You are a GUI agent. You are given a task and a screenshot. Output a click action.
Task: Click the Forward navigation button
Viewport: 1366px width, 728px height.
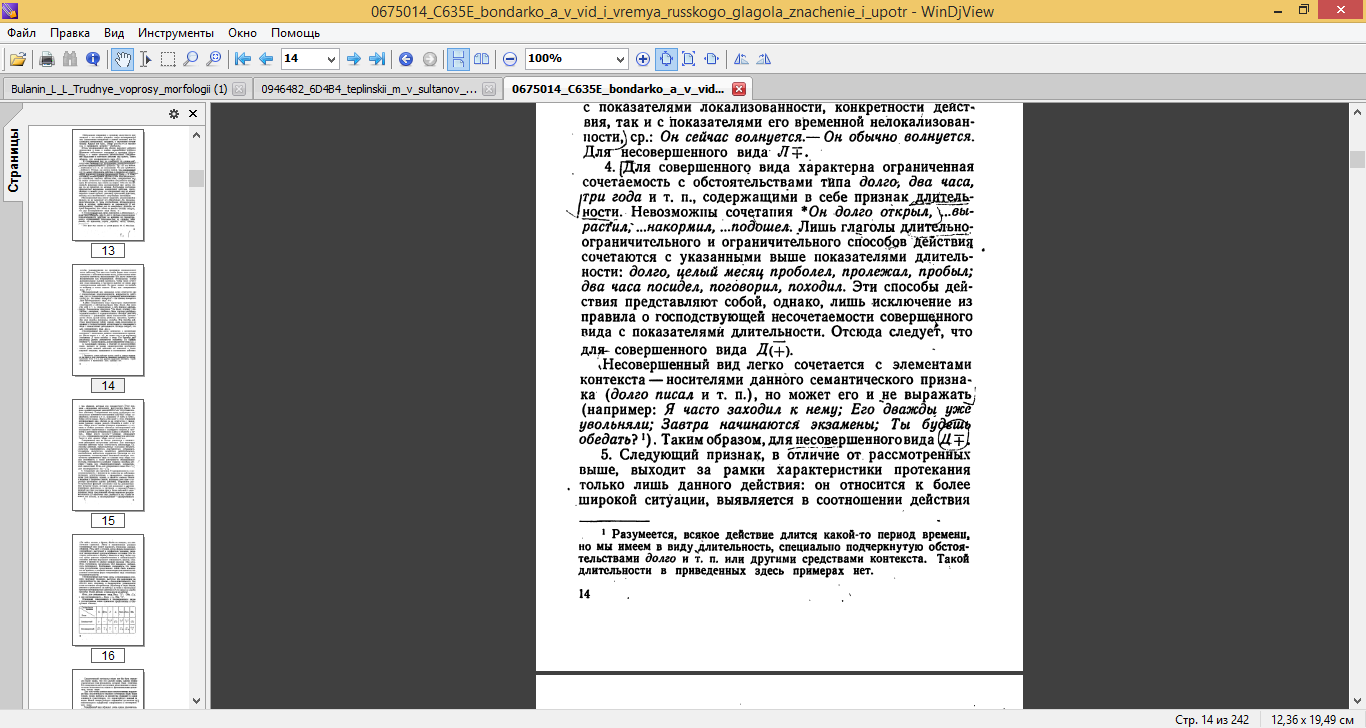[429, 59]
